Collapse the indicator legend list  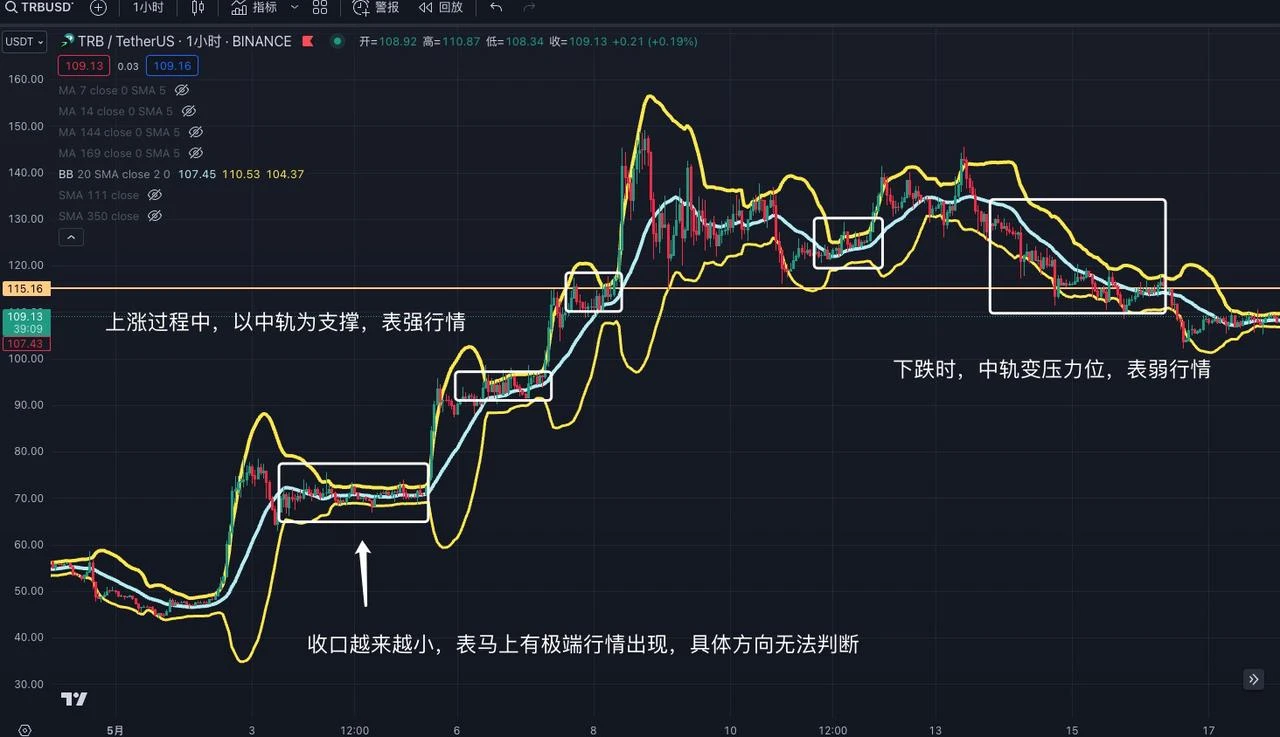pos(71,236)
